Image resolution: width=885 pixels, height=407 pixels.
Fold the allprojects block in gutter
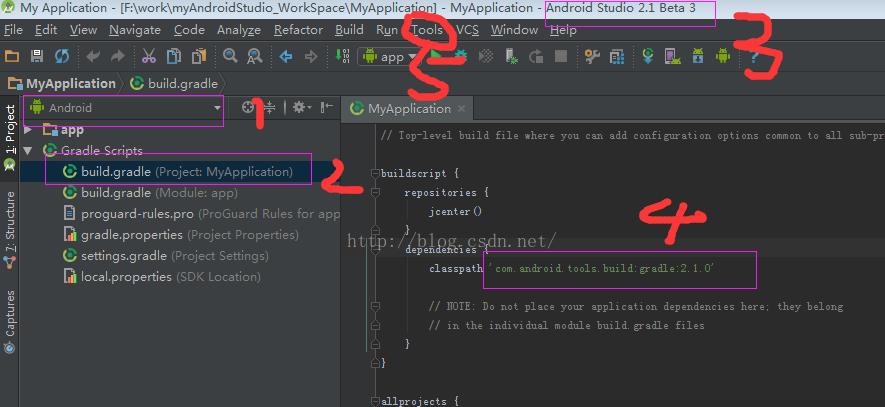[375, 401]
